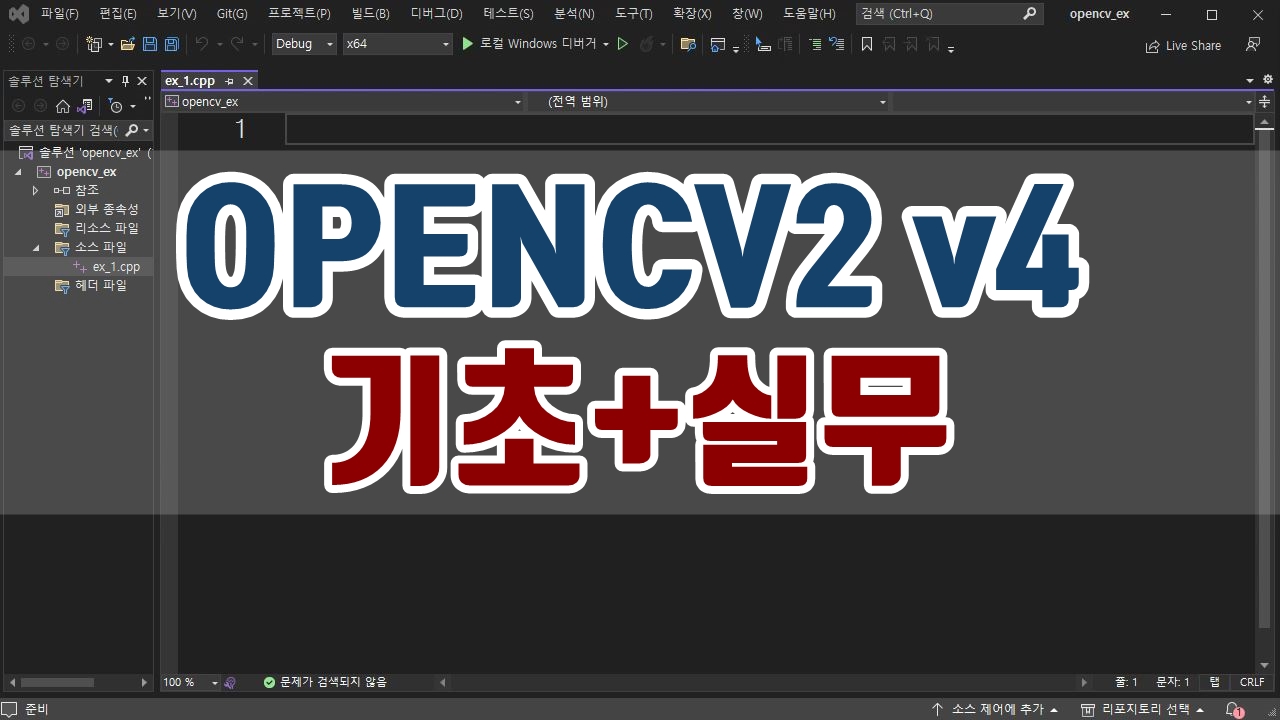Open the Git(G) menu
This screenshot has height=720, width=1280.
point(232,14)
